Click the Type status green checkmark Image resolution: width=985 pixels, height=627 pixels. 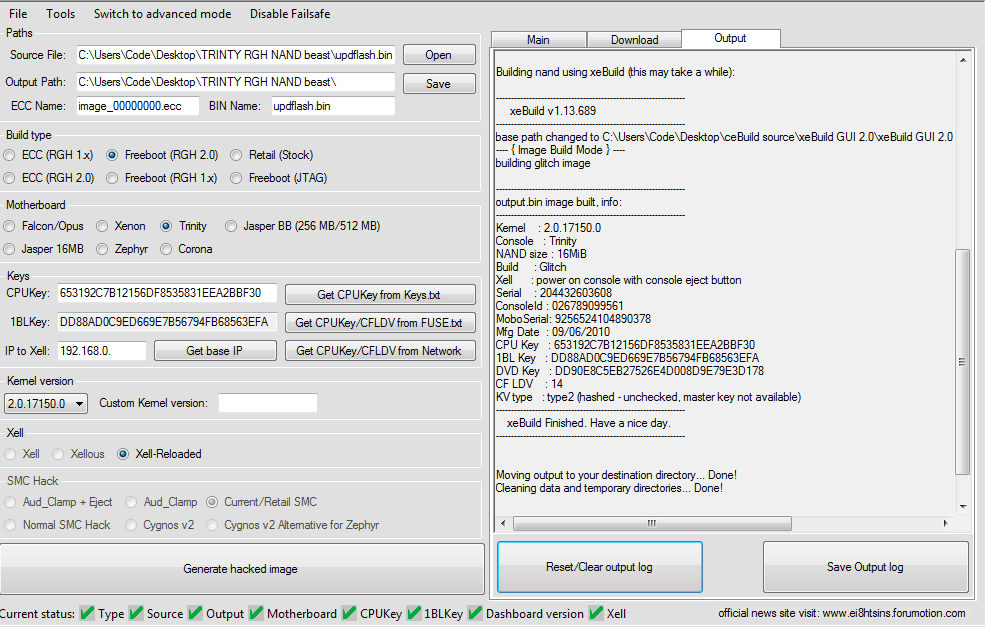pos(87,613)
